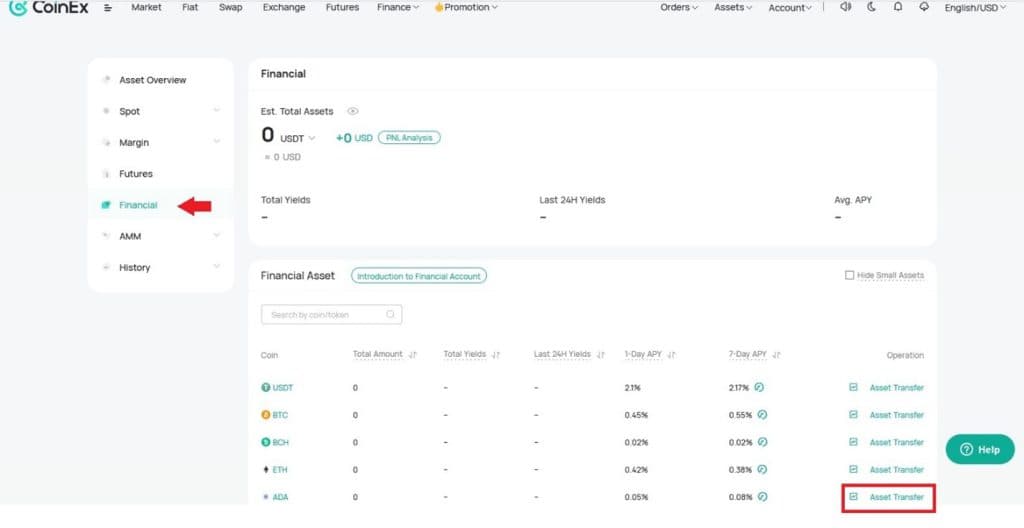Expand Spot in sidebar
The width and height of the screenshot is (1024, 528).
tap(217, 110)
